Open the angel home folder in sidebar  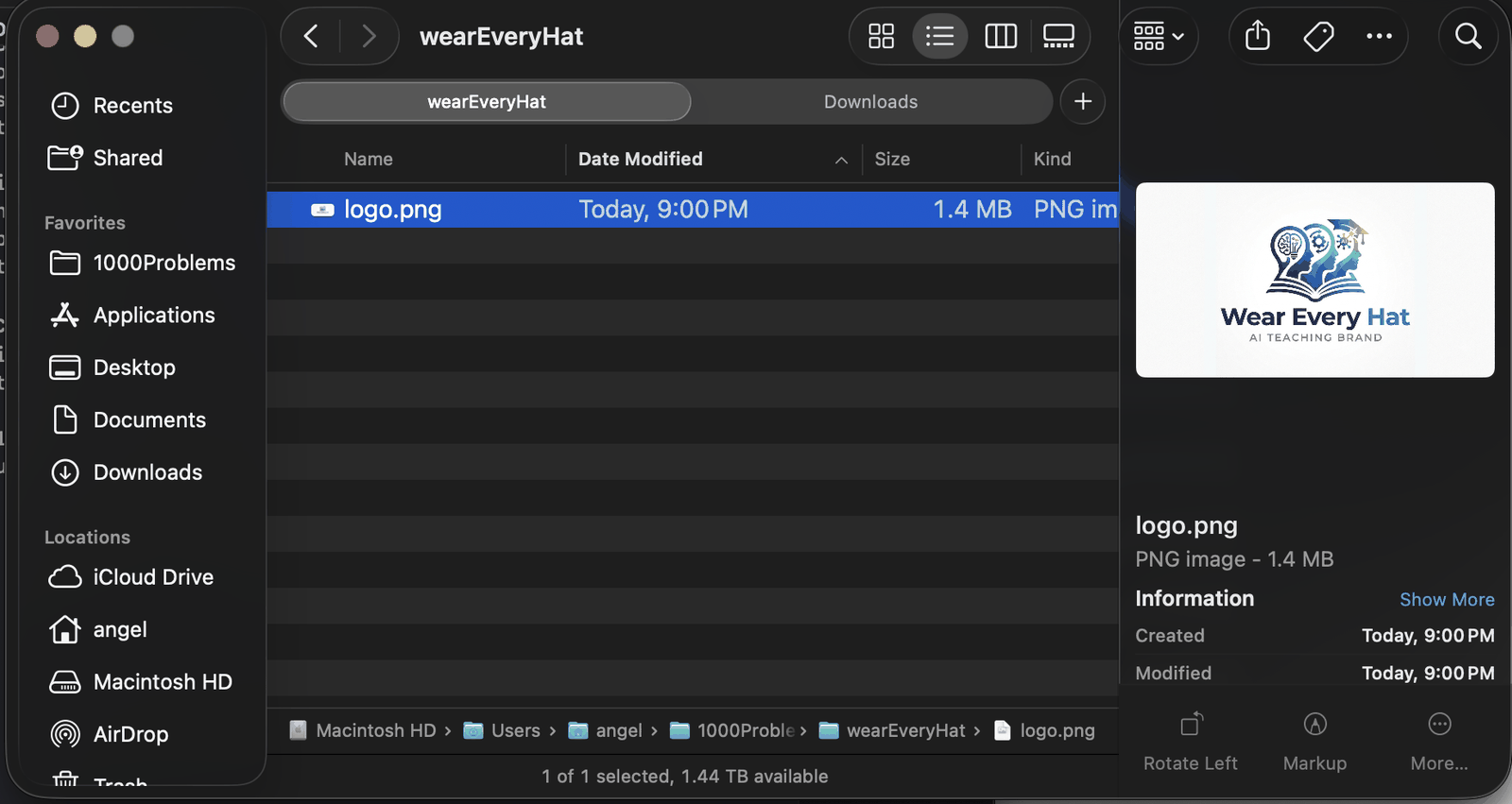tap(98, 629)
